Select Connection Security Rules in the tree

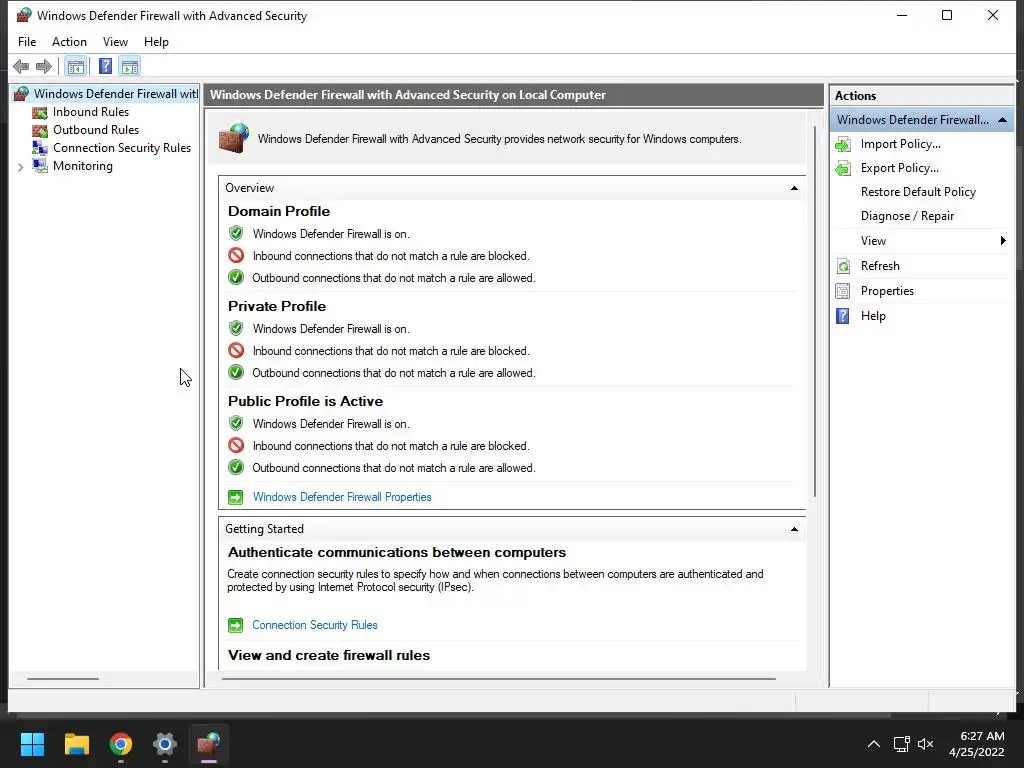click(x=122, y=148)
